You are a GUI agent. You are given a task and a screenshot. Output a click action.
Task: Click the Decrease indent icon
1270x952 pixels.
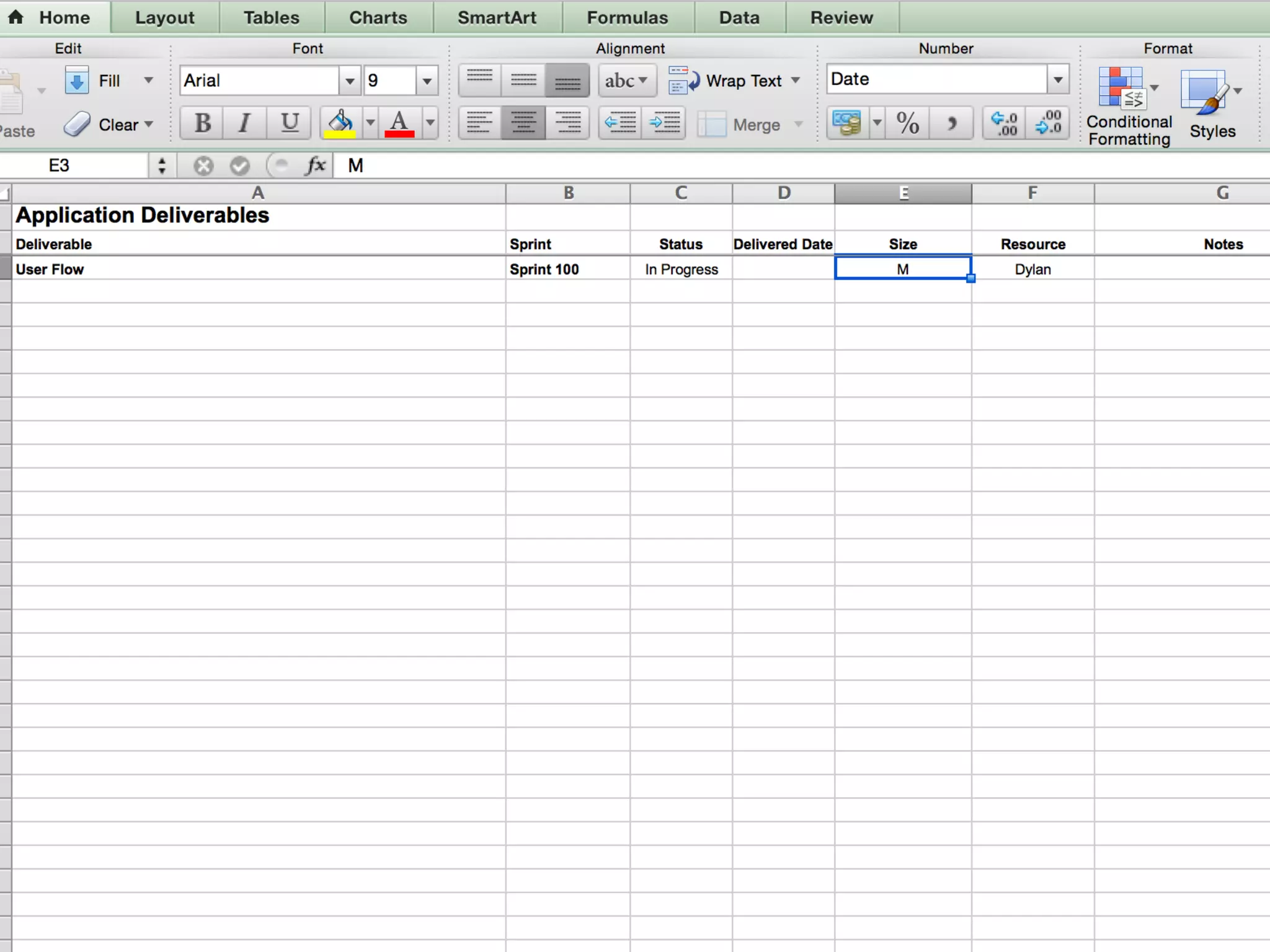[621, 123]
